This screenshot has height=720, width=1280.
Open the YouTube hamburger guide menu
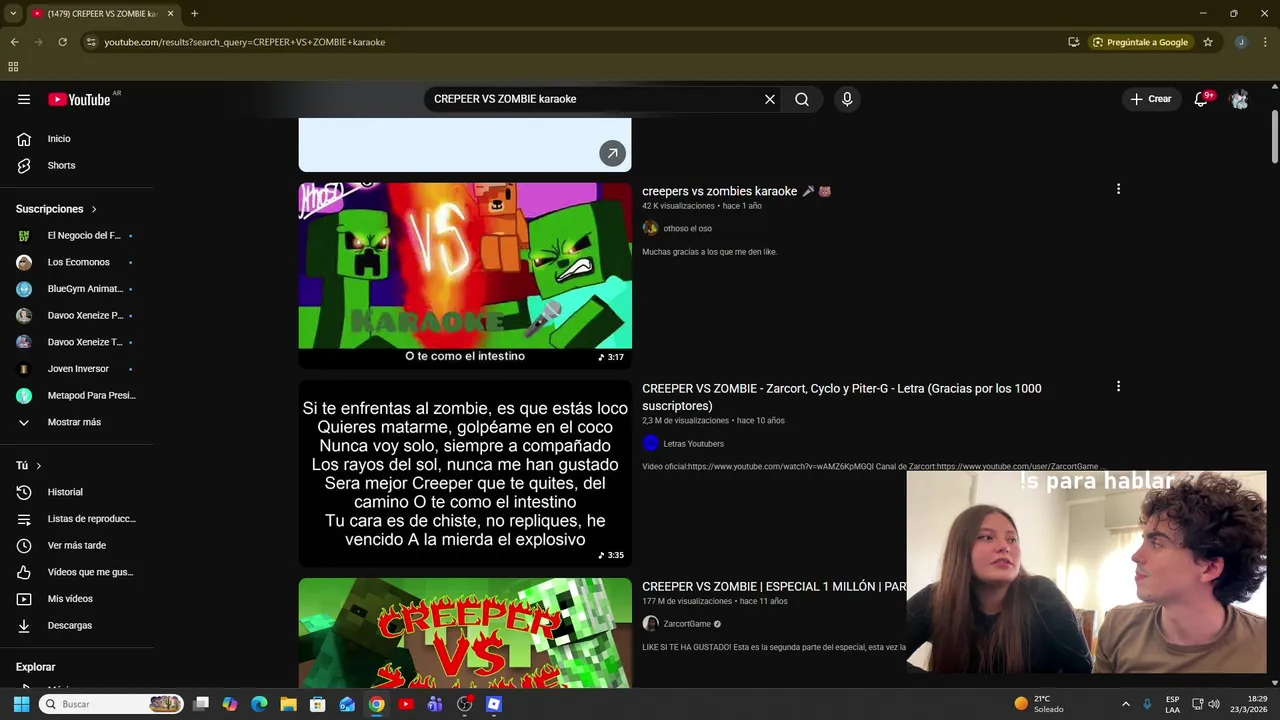pyautogui.click(x=24, y=99)
